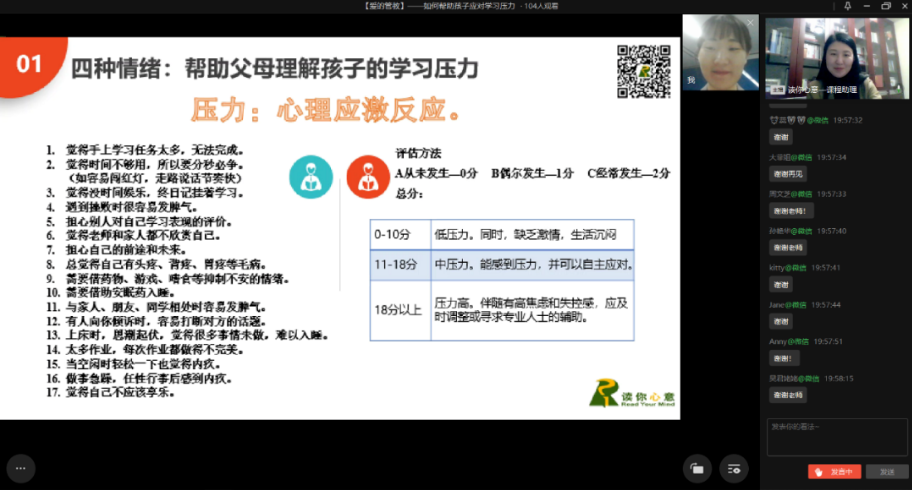Toggle the chat panel visibility eye icon
912x490 pixels.
[x=735, y=467]
